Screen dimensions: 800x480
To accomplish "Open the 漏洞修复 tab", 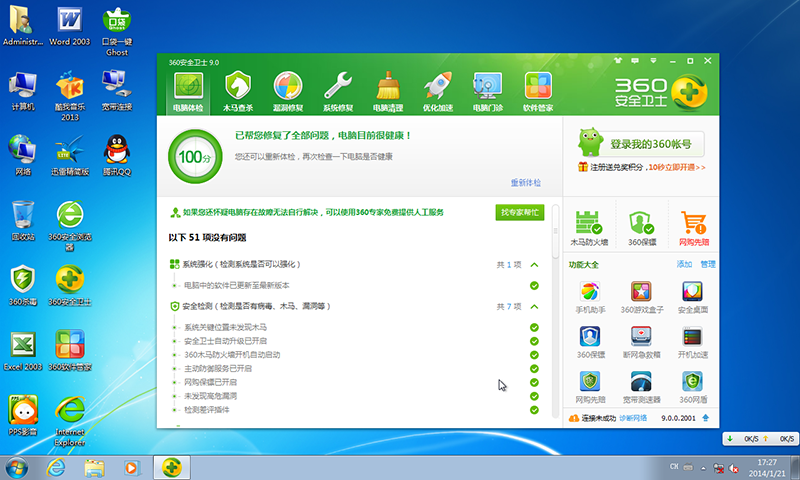I will coord(288,92).
